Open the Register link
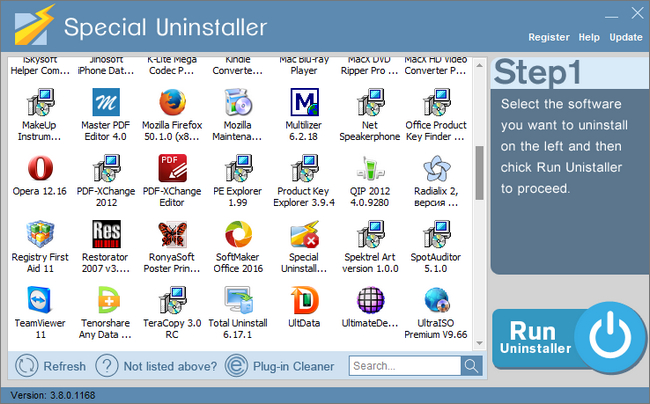This screenshot has width=650, height=404. (x=549, y=37)
